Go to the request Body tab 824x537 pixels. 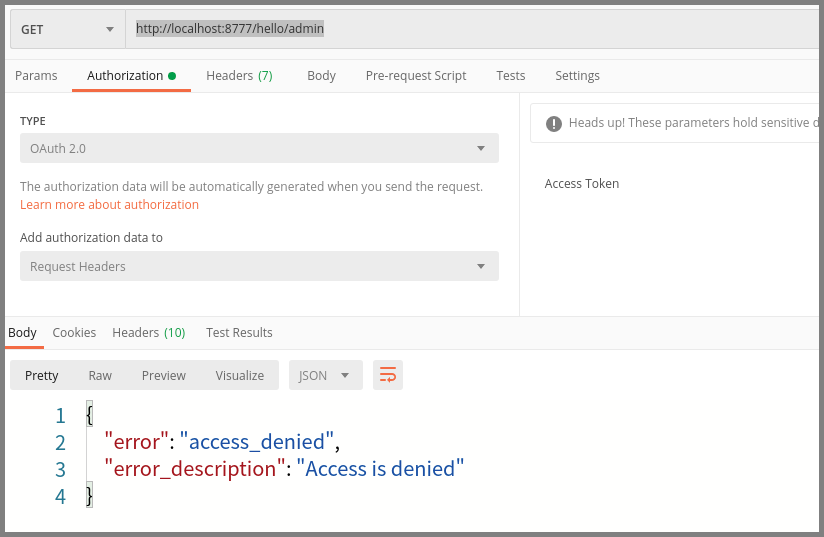pos(321,76)
